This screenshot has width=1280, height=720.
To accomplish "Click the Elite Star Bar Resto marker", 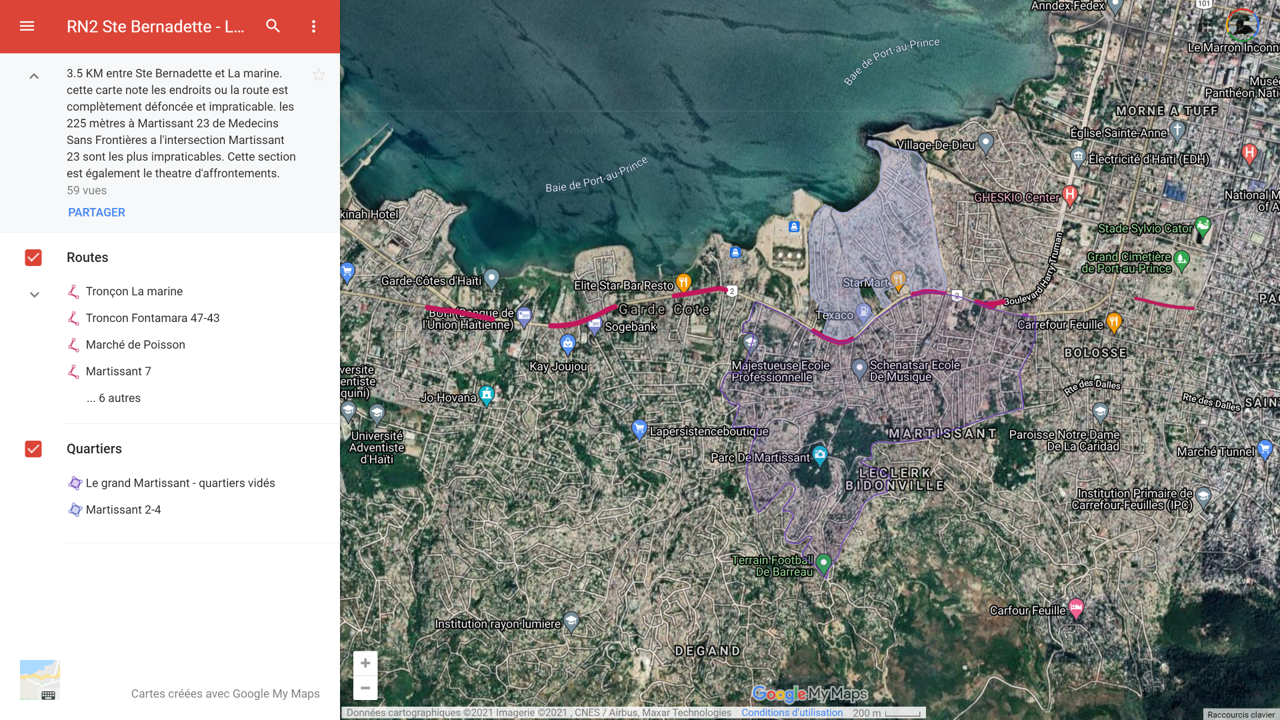I will (684, 283).
